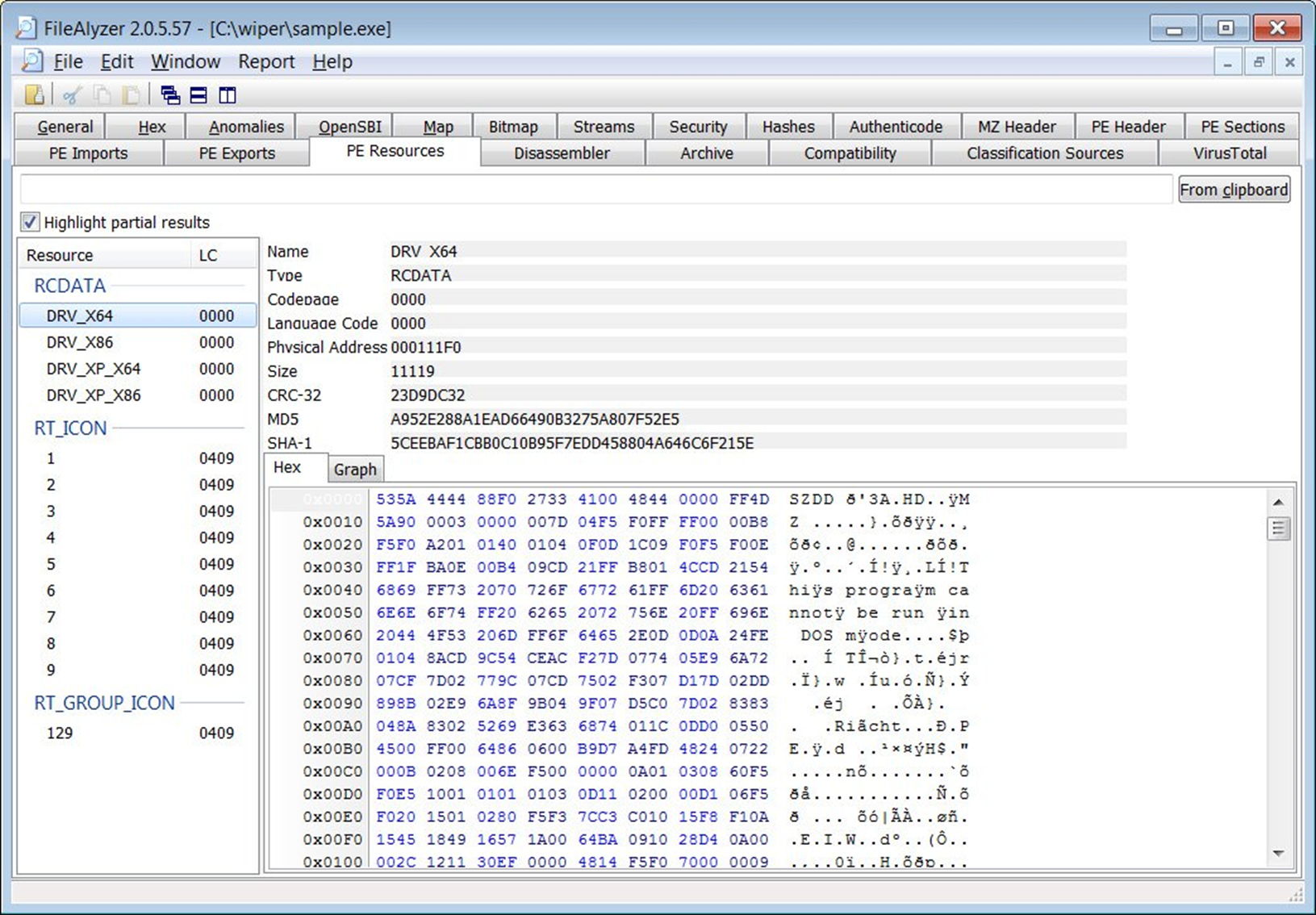Viewport: 1316px width, 915px height.
Task: Click the RT_GROUP_ICON group header
Action: 104,703
